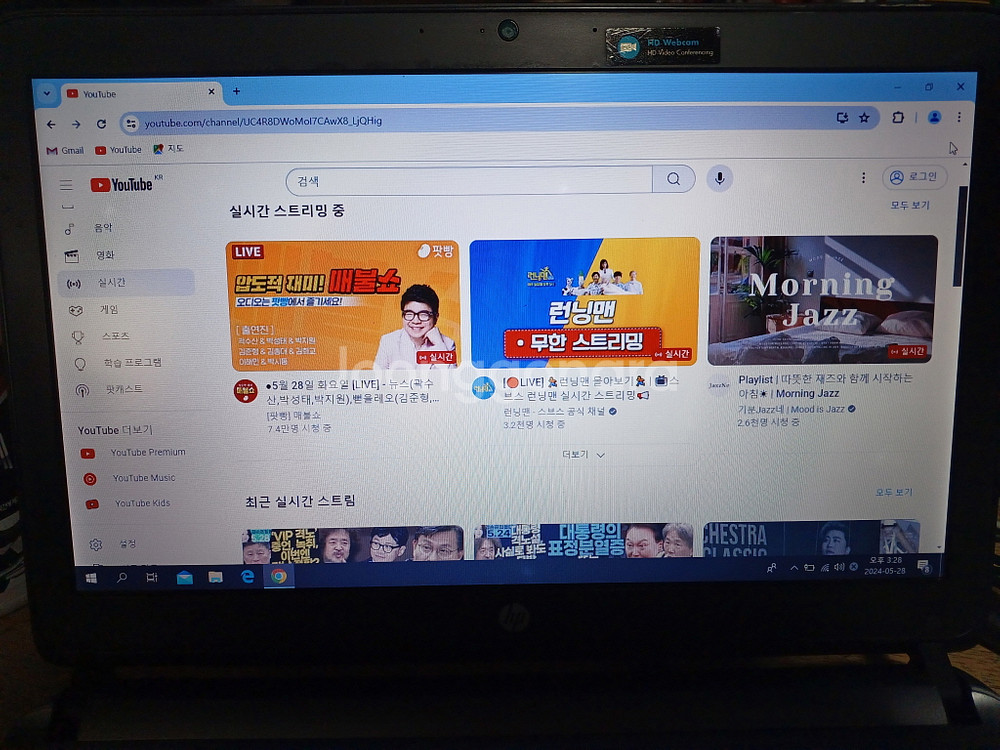
Task: Open the notification center icon
Action: 923,566
